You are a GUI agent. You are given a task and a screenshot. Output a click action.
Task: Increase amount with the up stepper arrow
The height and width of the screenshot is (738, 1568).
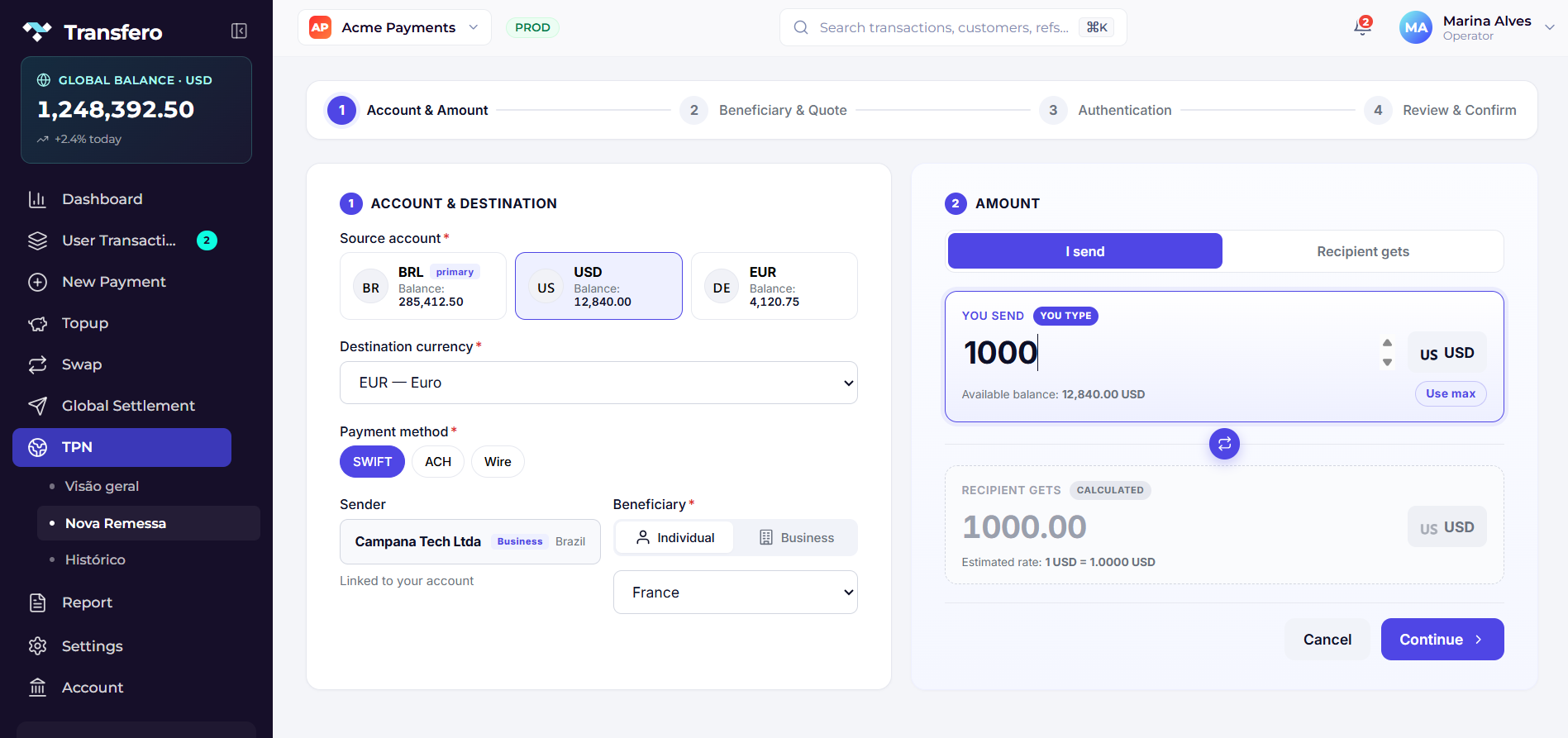tap(1387, 342)
